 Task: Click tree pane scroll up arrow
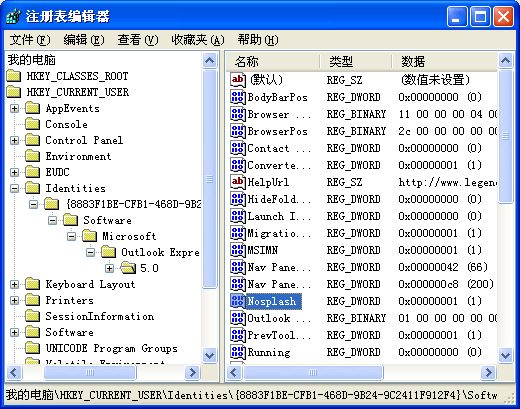click(x=210, y=61)
